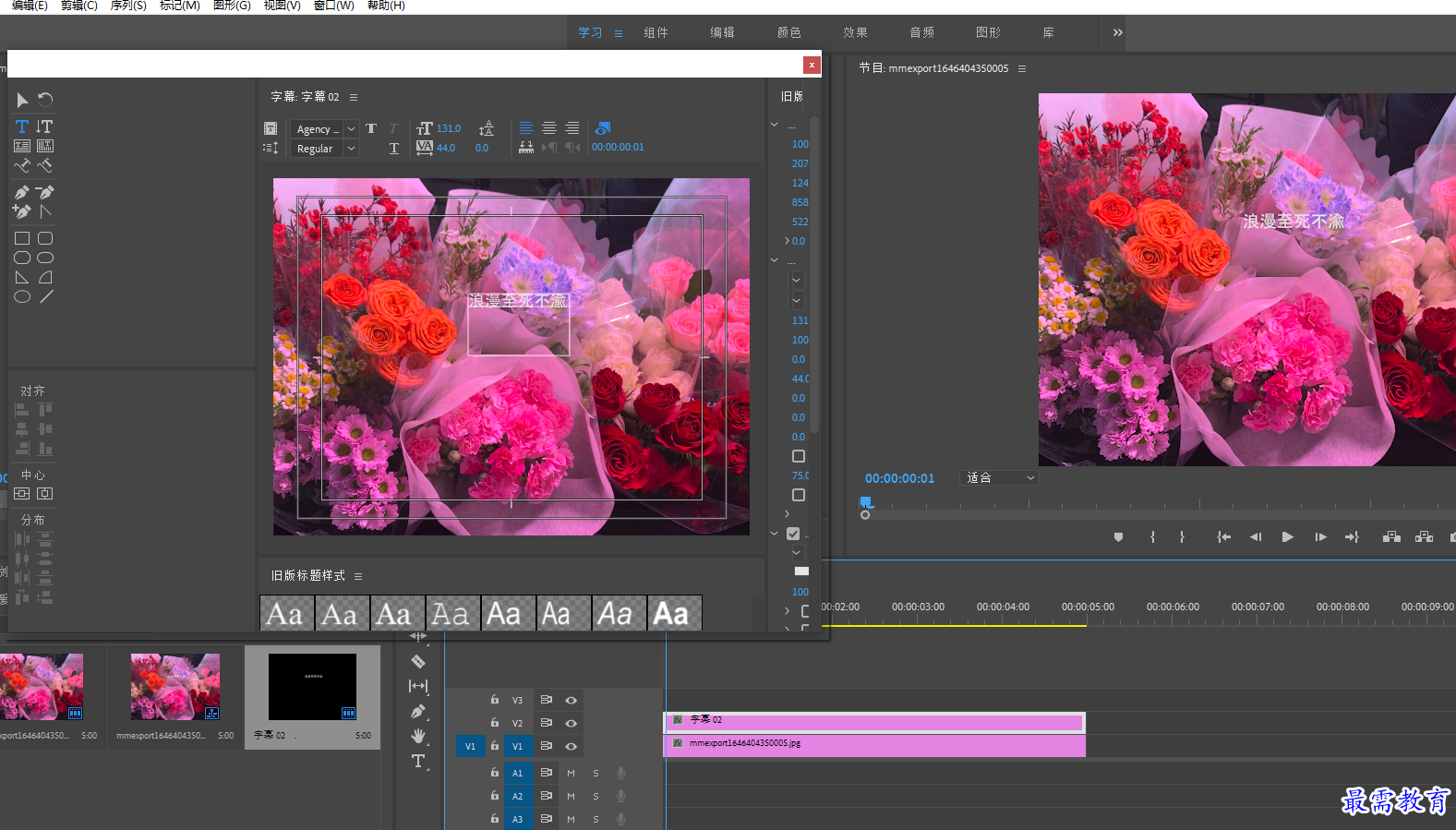Click the white fill color swatch
Image resolution: width=1456 pixels, height=830 pixels.
pyautogui.click(x=801, y=571)
